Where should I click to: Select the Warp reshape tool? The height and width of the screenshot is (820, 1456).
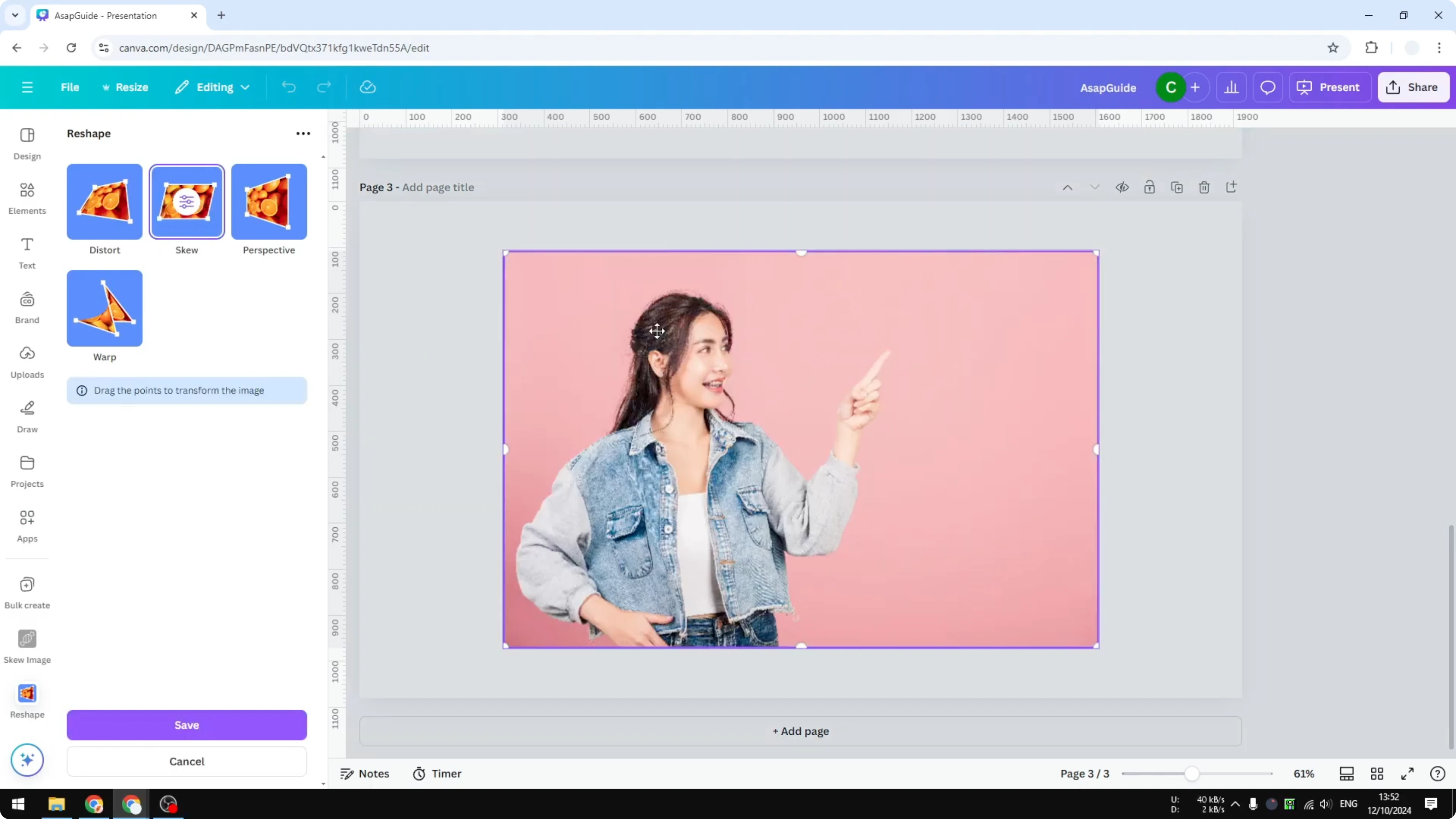point(104,308)
